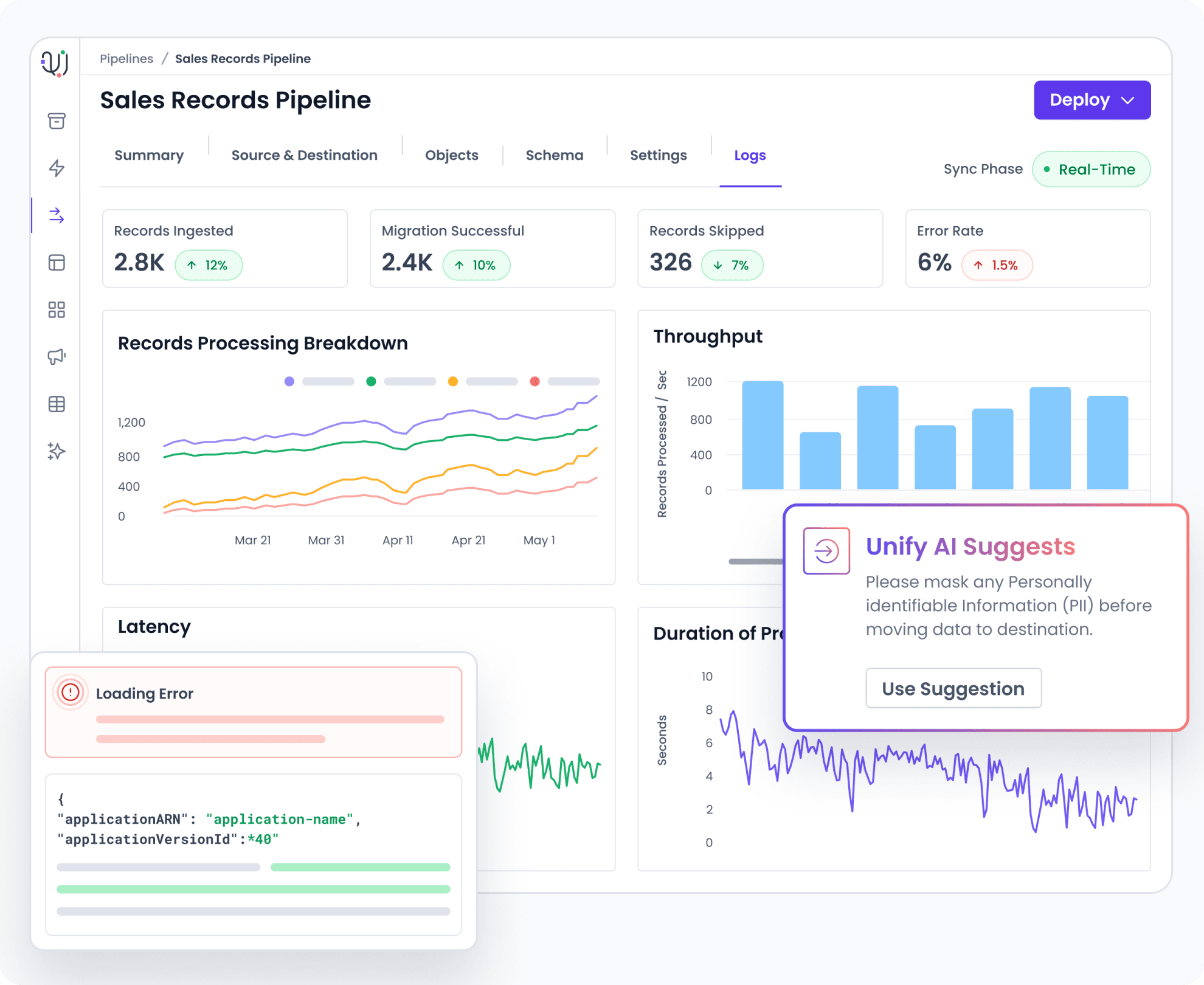Toggle the orange series in the breakdown legend
This screenshot has width=1204, height=985.
tap(453, 381)
